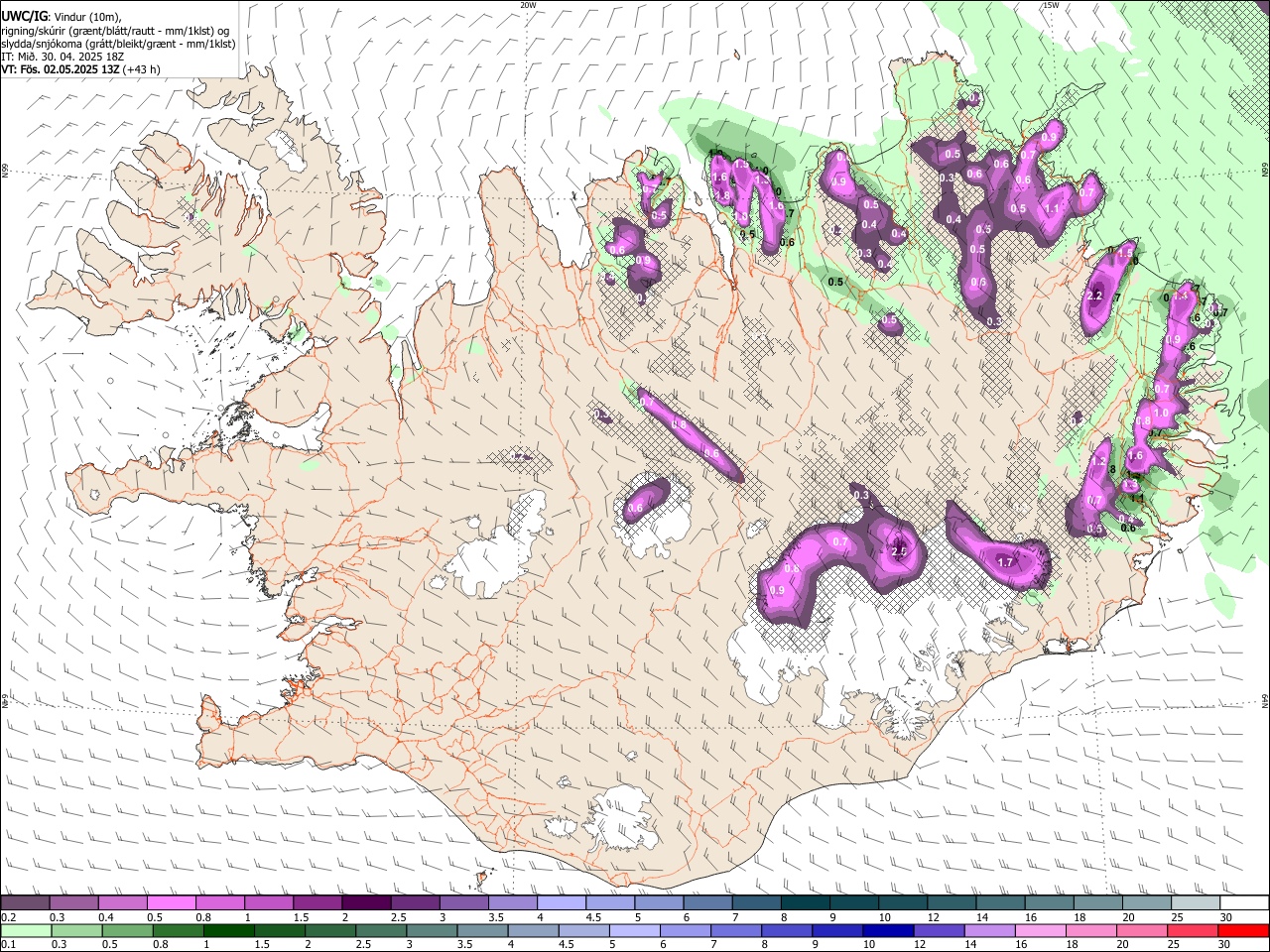Pick the bright pink snow swatch between 0.5 and 0.8
Viewport: 1270px width, 952px height.
tap(172, 902)
